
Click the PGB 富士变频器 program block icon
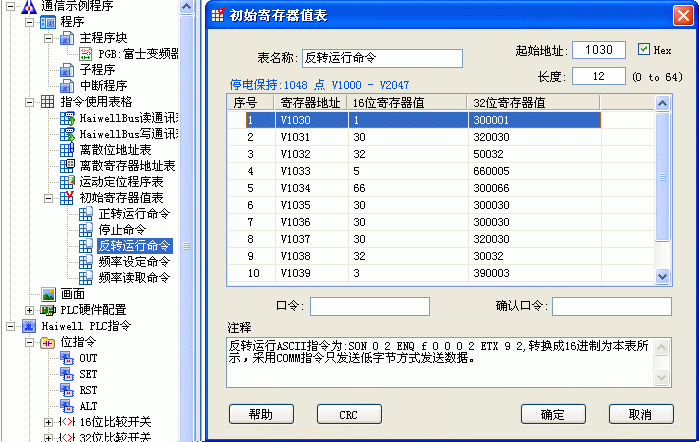[86, 54]
